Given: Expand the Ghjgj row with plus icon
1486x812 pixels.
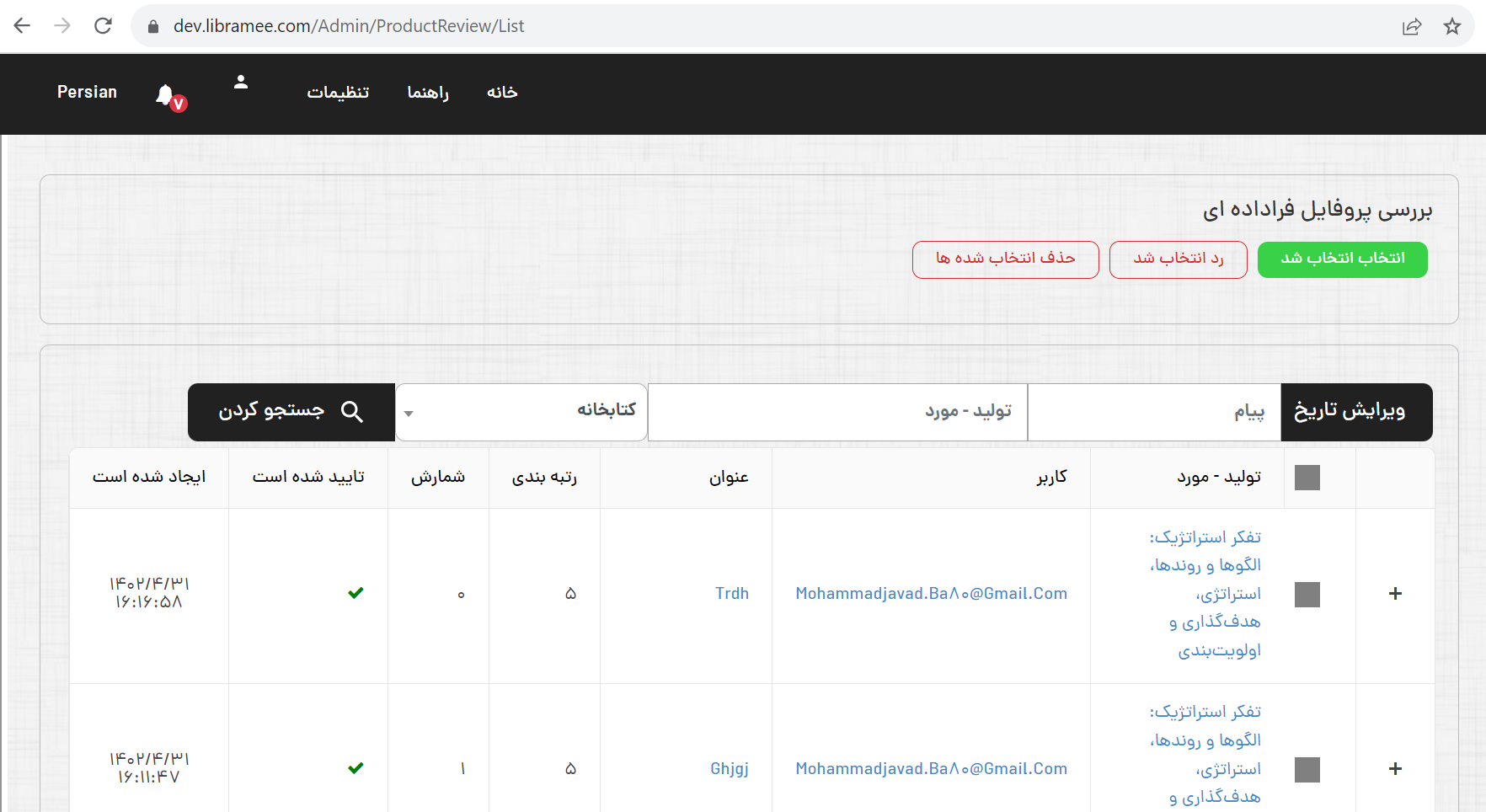Looking at the screenshot, I should click(1395, 769).
